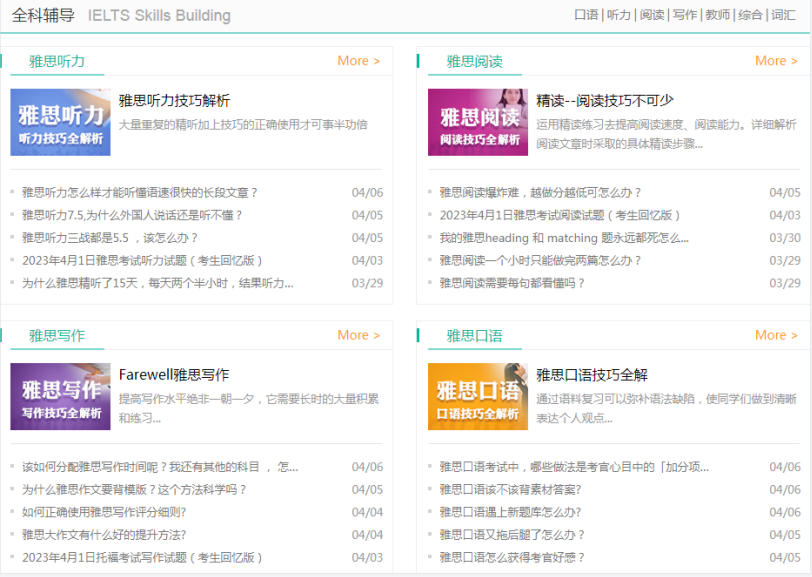Click the 运用精读练习 reading description text
The width and height of the screenshot is (812, 577).
[x=666, y=134]
